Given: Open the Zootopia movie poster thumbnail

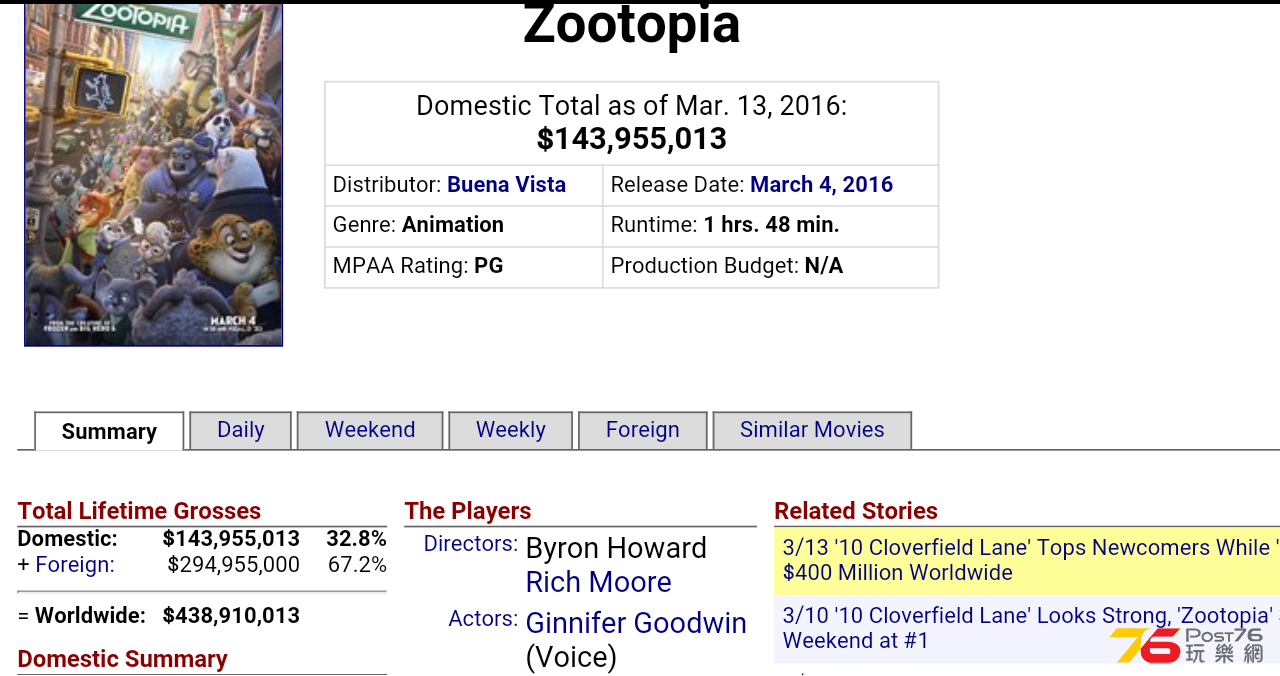Looking at the screenshot, I should coord(153,175).
